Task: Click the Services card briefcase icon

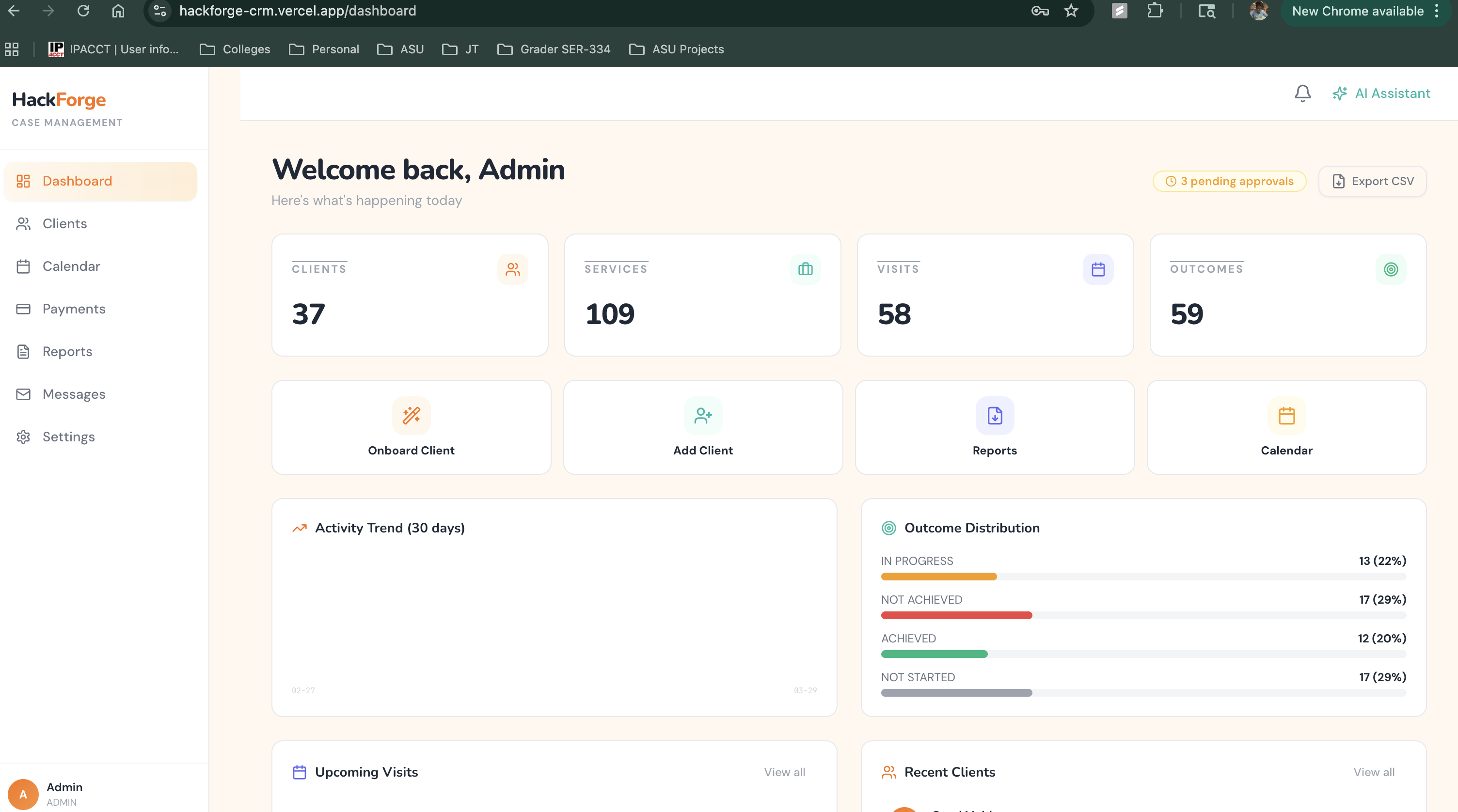Action: tap(805, 269)
